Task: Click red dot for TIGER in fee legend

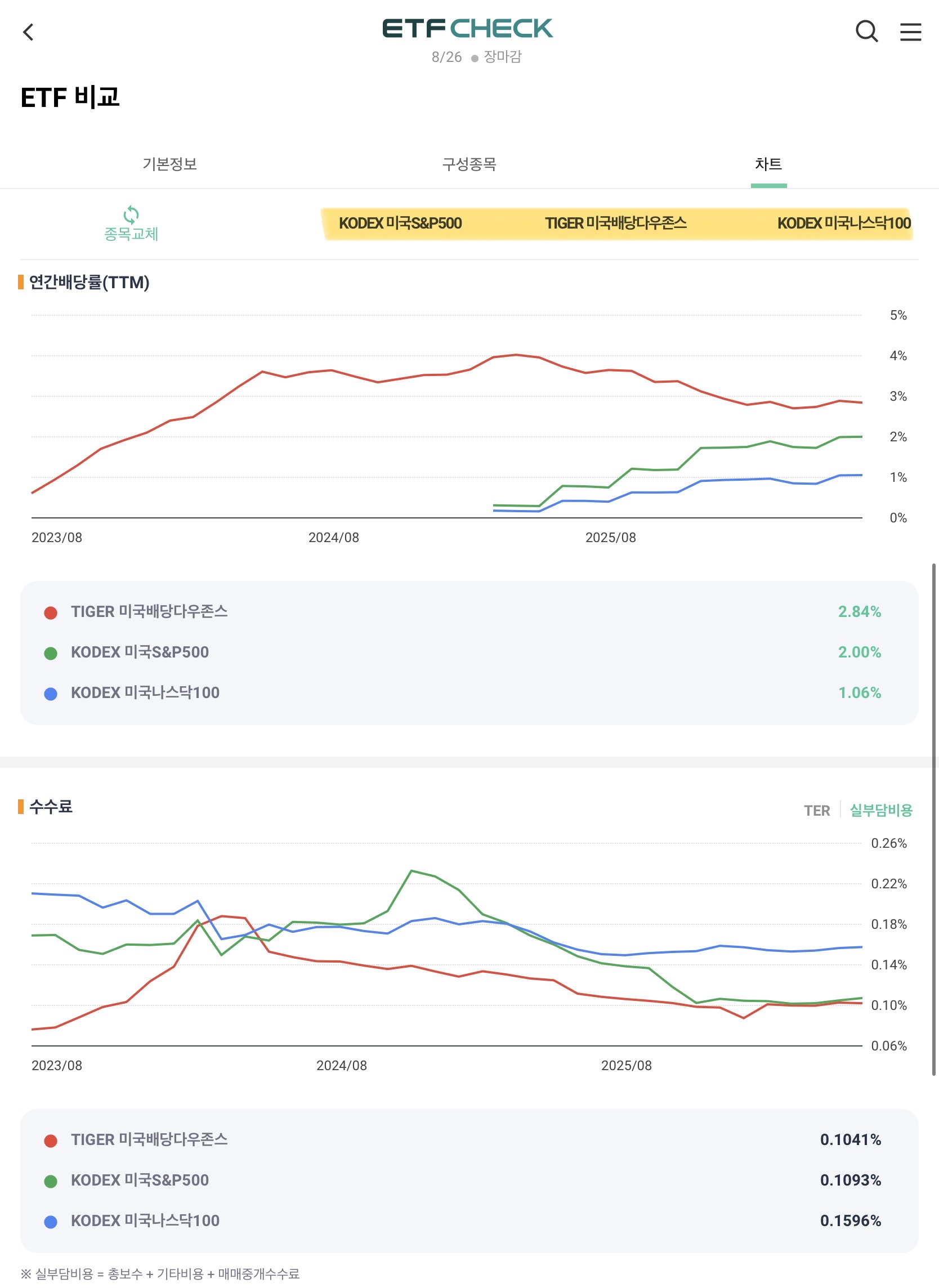Action: pos(51,1141)
